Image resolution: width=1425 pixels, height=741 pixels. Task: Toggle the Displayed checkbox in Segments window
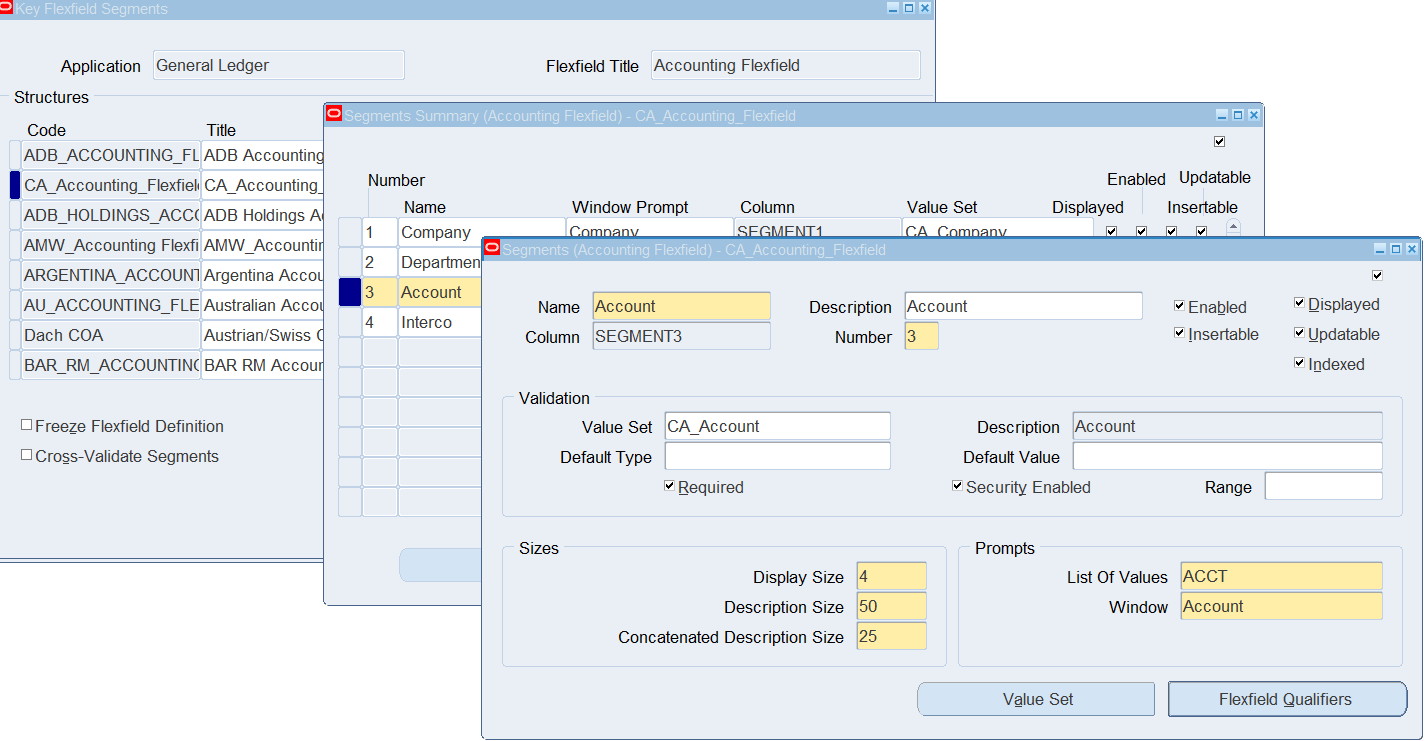coord(1300,303)
